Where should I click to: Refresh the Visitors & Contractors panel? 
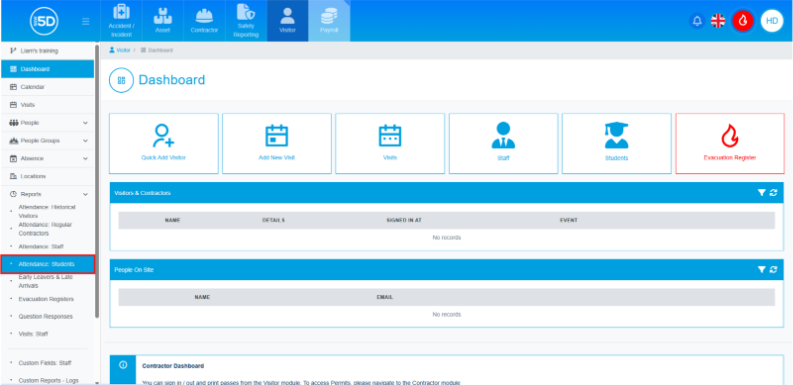point(773,193)
